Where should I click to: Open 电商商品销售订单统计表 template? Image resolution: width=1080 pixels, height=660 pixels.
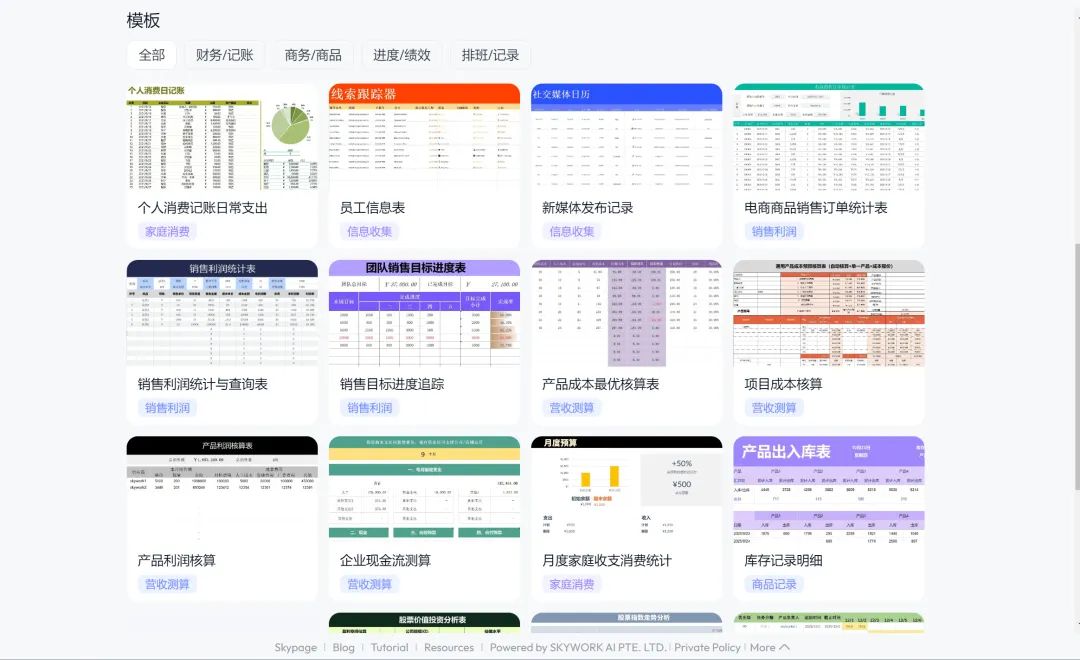click(828, 137)
